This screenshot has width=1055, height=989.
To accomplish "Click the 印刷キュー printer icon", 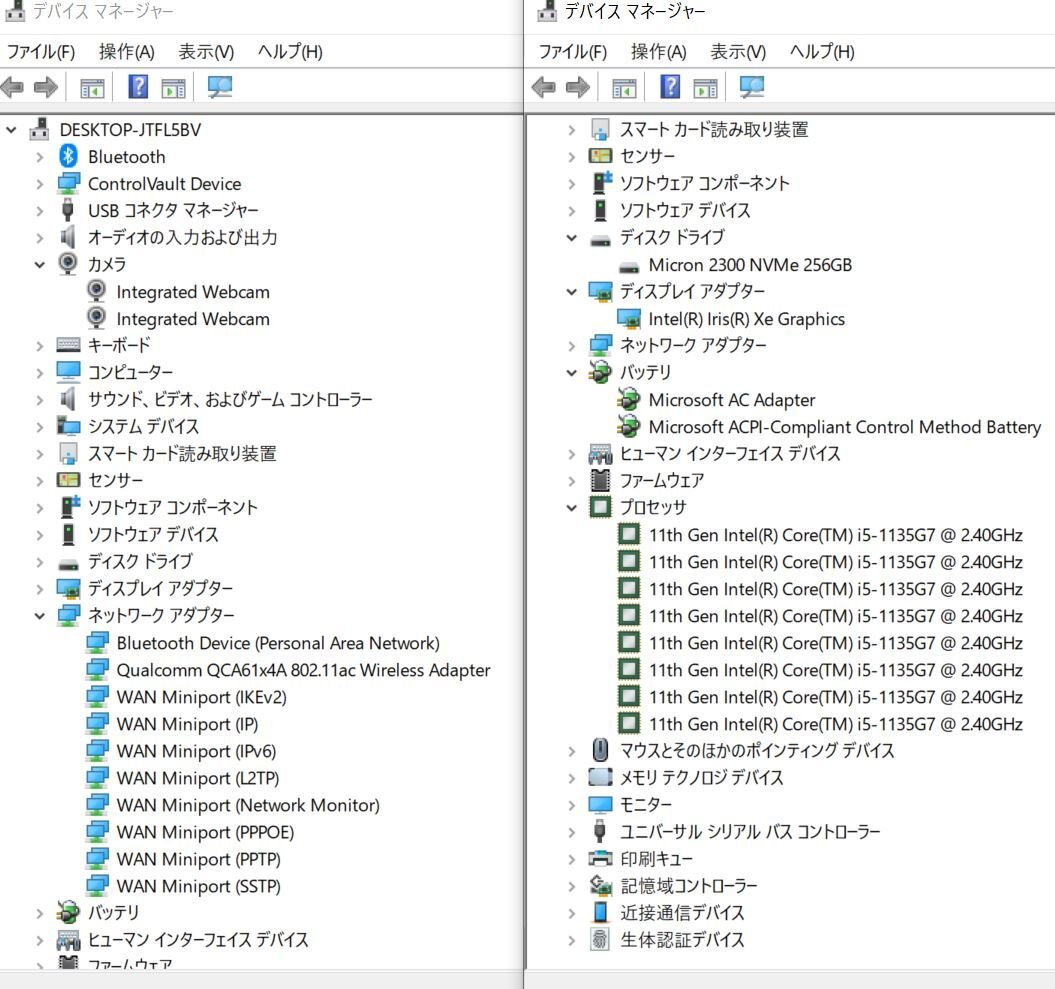I will [x=600, y=858].
